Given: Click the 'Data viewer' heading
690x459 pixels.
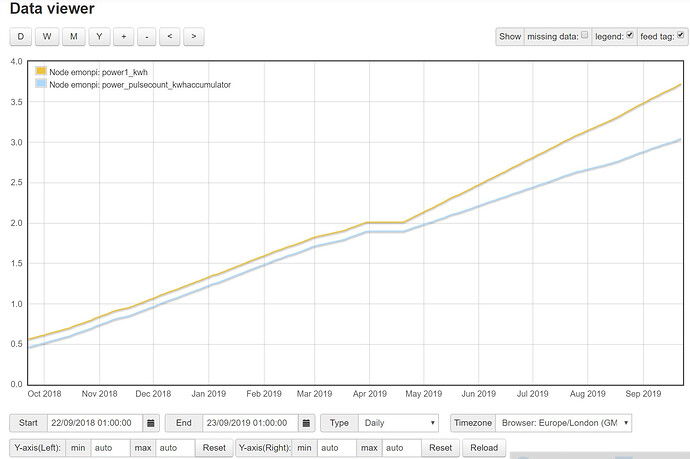Looking at the screenshot, I should coord(52,8).
